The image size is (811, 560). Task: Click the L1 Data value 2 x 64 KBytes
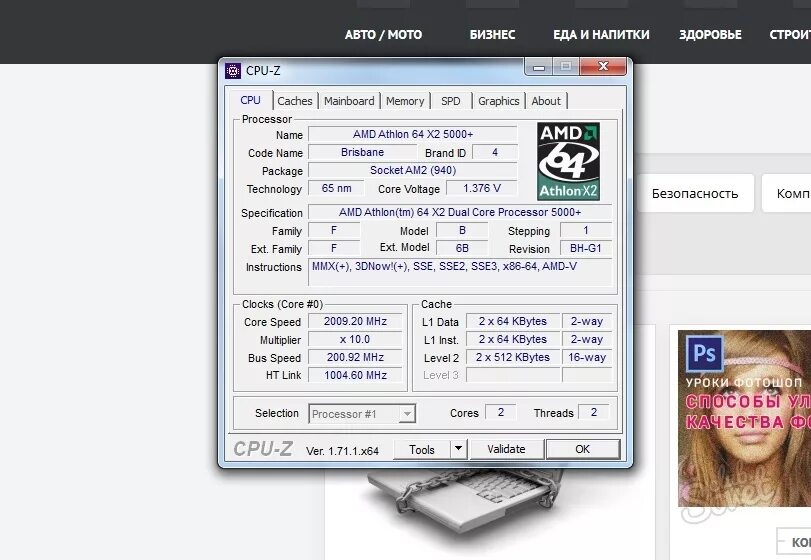click(513, 321)
